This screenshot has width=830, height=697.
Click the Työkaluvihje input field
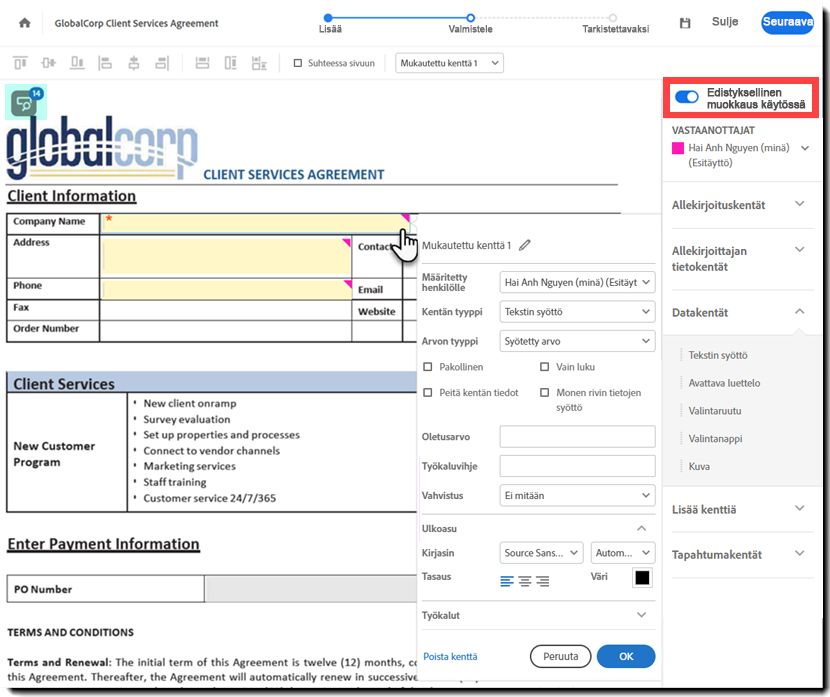click(x=577, y=466)
